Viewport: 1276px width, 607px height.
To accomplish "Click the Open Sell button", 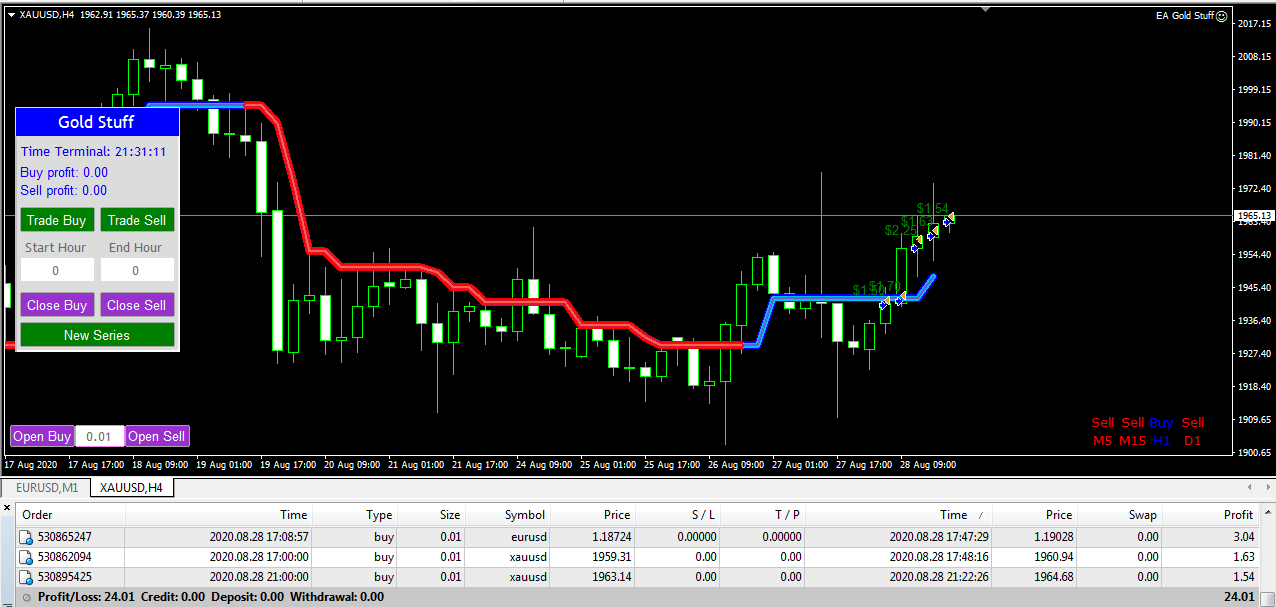I will 156,436.
